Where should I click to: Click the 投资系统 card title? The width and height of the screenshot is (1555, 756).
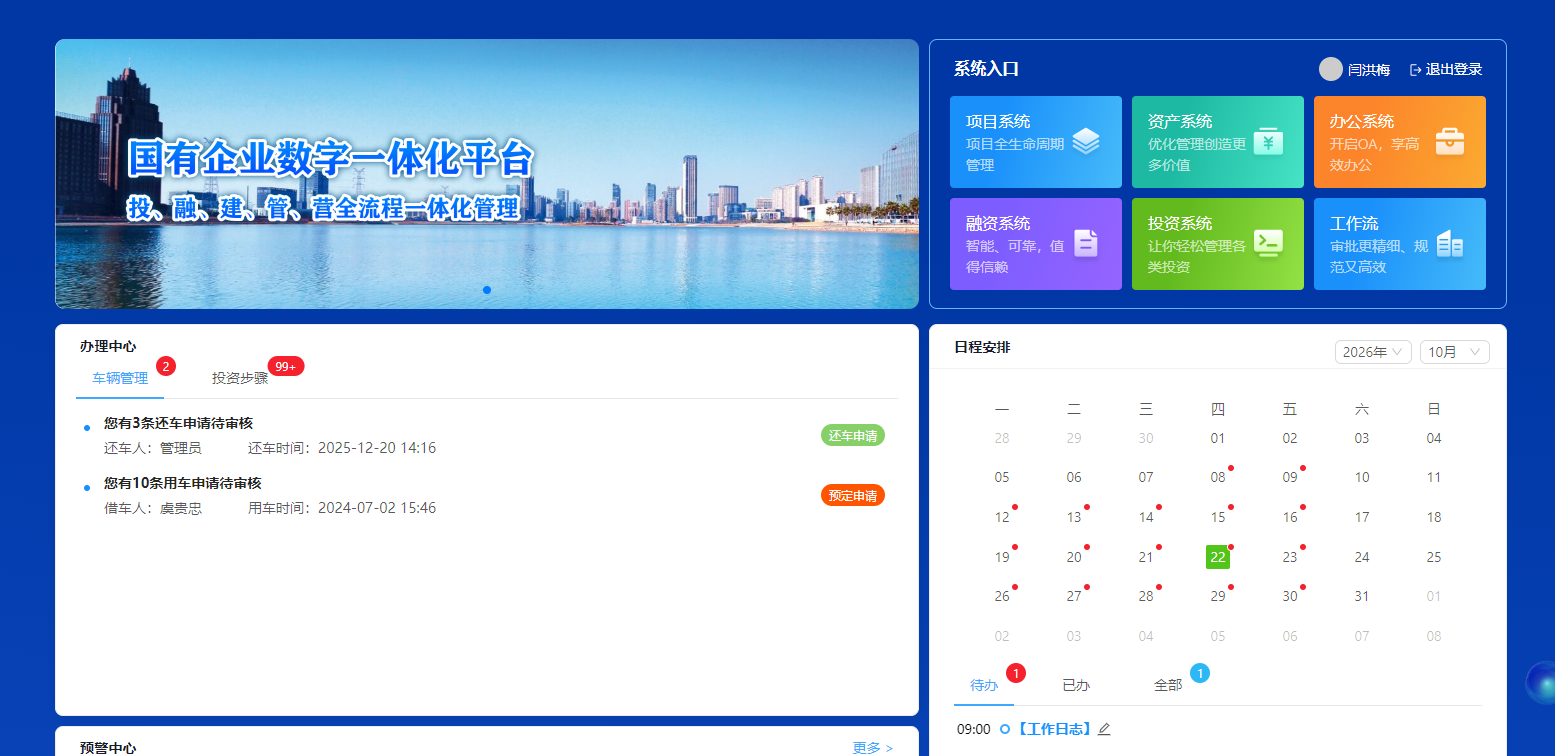[1180, 223]
